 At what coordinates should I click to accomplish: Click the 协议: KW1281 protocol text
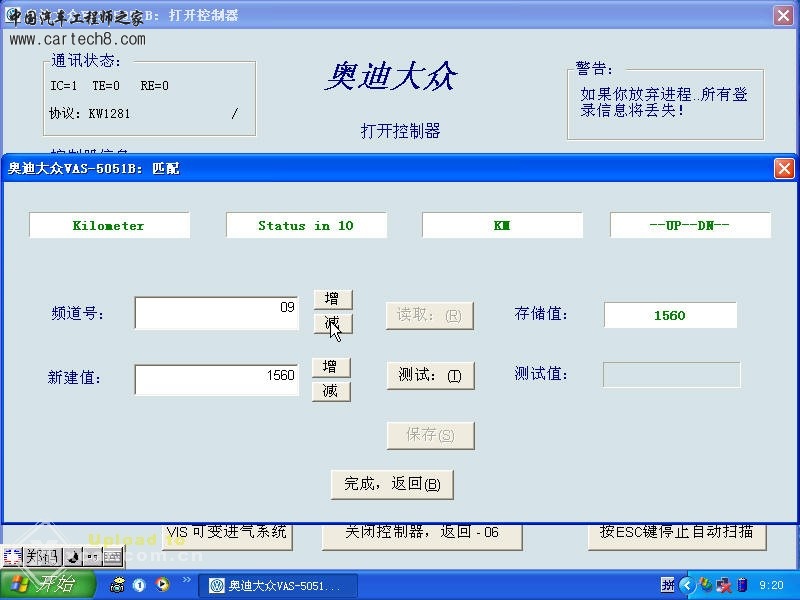coord(89,113)
